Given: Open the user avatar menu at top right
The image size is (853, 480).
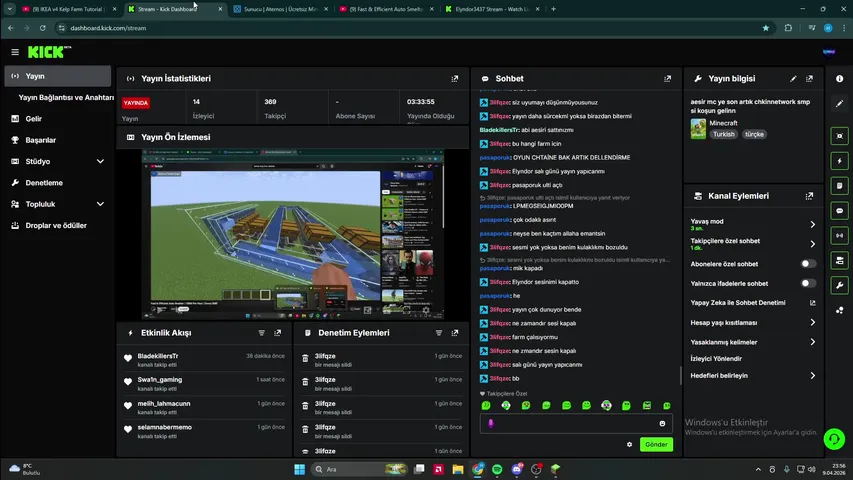Looking at the screenshot, I should coord(829,52).
